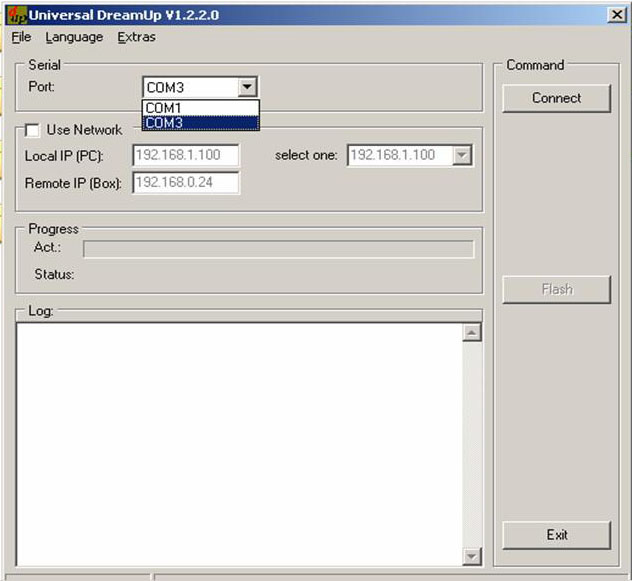Open the 'select one' IP dropdown arrow
This screenshot has height=581, width=632.
(462, 155)
